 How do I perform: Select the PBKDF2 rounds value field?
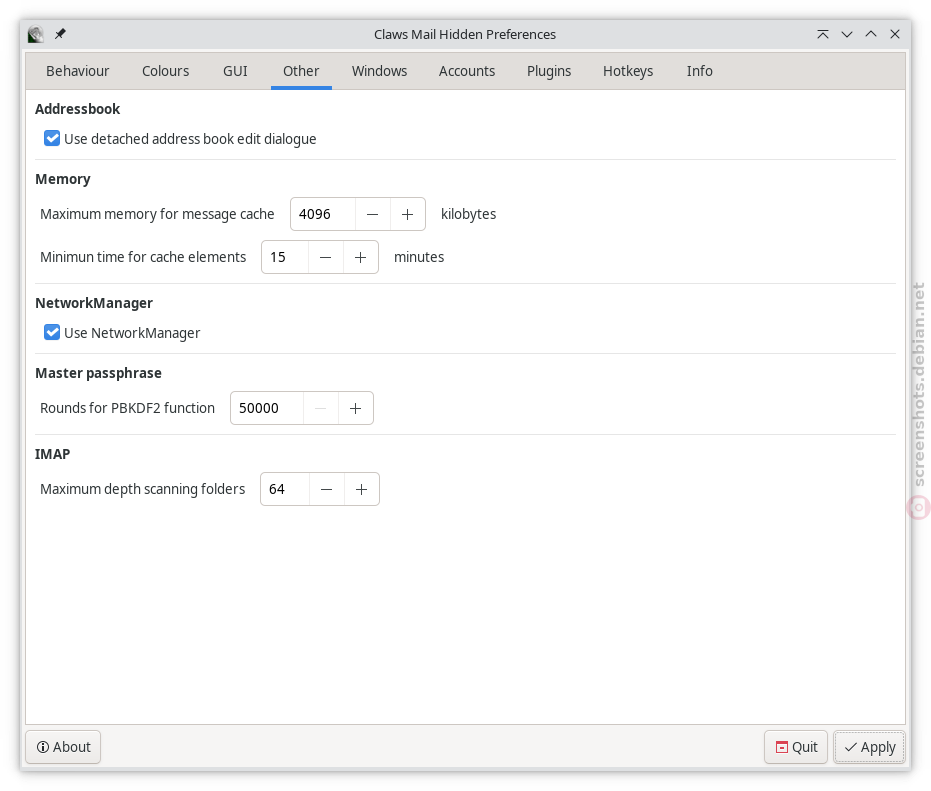coord(267,409)
